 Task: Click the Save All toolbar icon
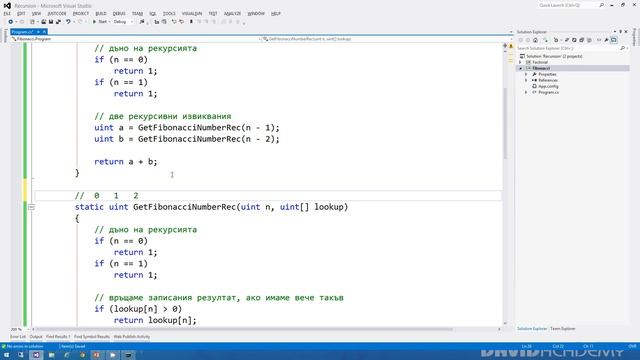pyautogui.click(x=58, y=22)
